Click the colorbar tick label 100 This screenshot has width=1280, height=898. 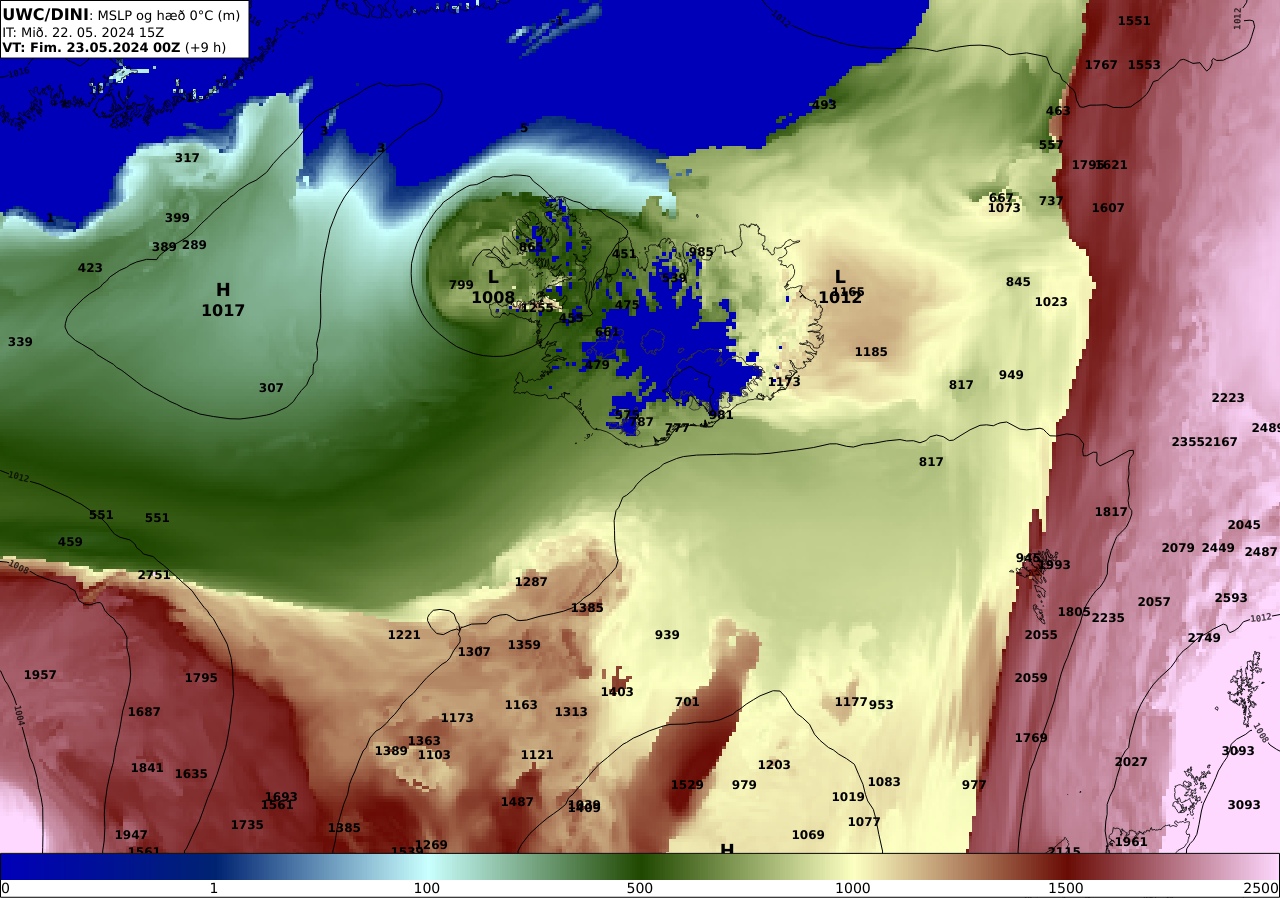(427, 888)
